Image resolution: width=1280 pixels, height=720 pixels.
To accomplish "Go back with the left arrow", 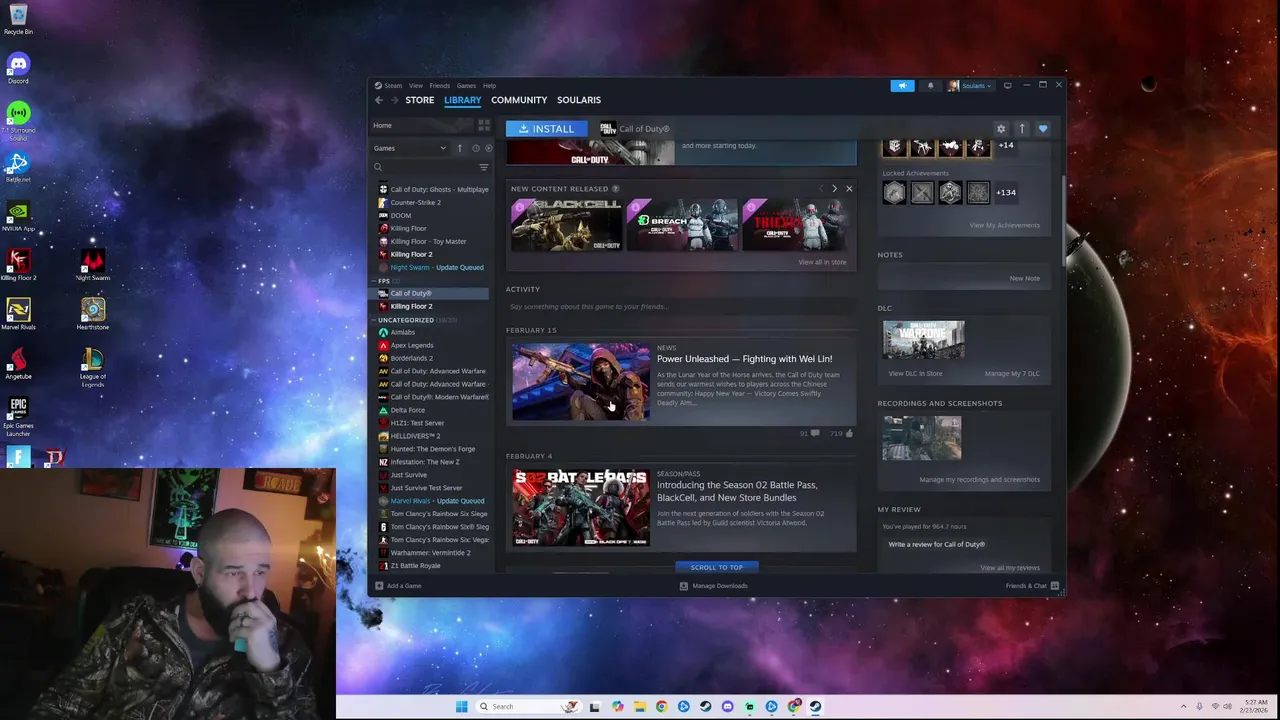I will [379, 100].
